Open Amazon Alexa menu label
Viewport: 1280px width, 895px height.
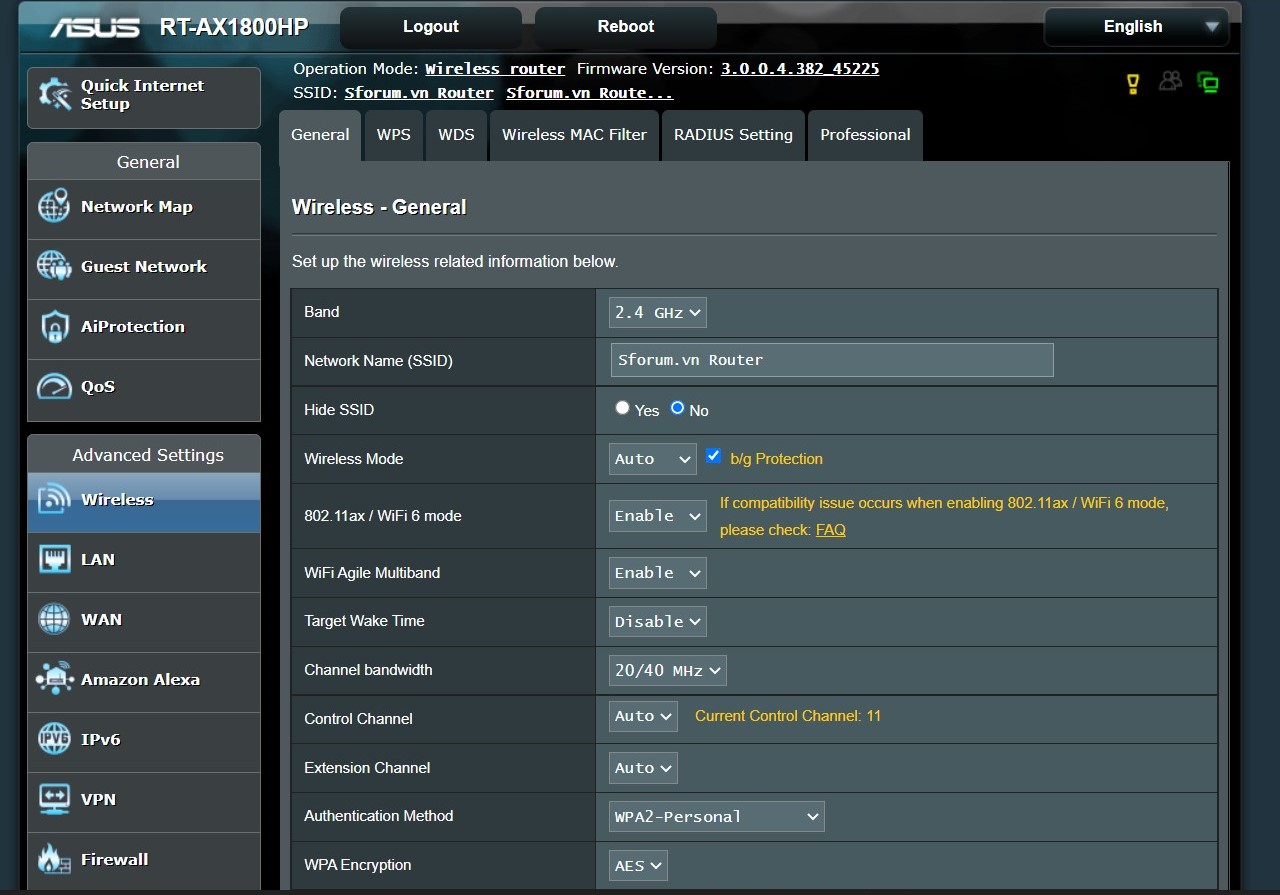(x=140, y=679)
